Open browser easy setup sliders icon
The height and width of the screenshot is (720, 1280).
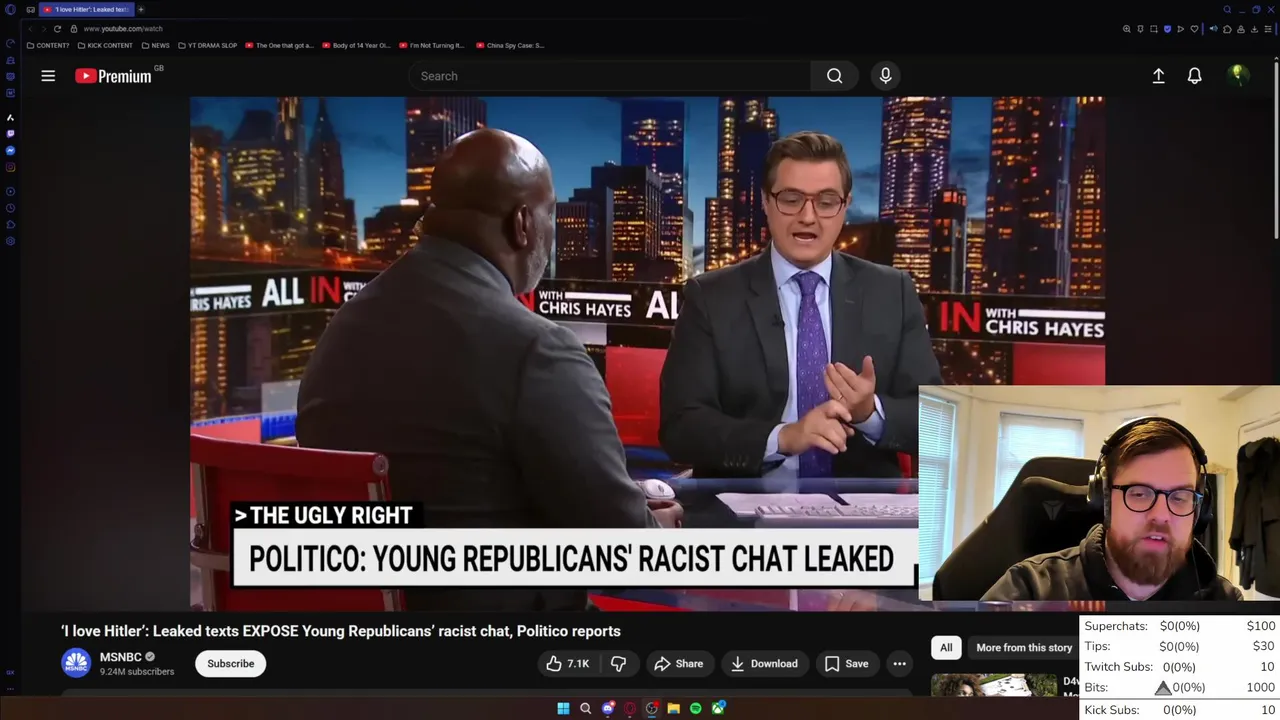(x=1268, y=29)
